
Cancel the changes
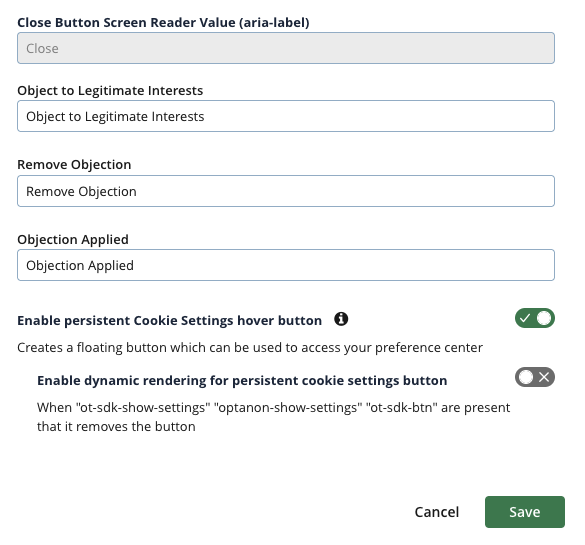coord(437,512)
